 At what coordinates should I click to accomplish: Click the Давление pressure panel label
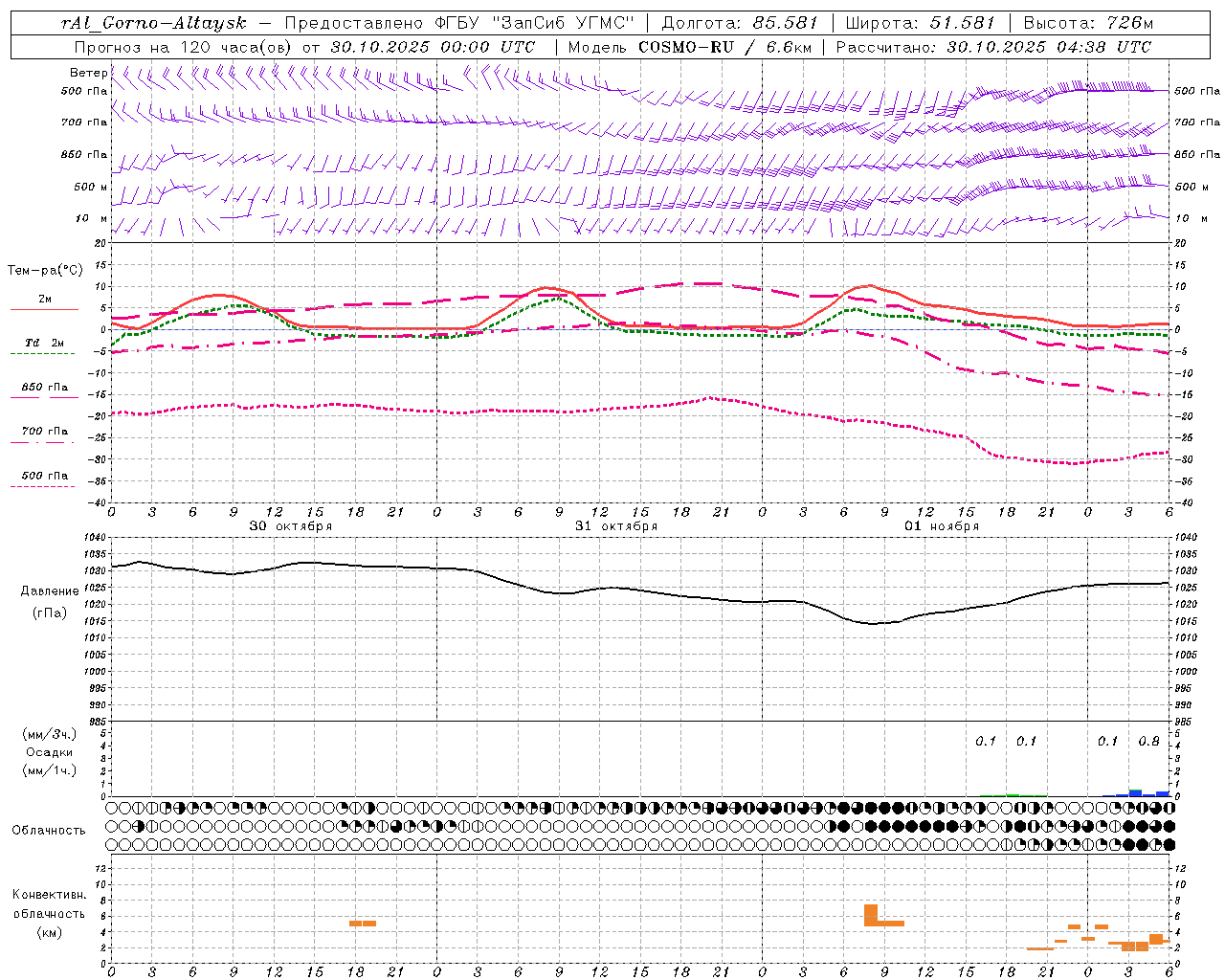tap(50, 591)
